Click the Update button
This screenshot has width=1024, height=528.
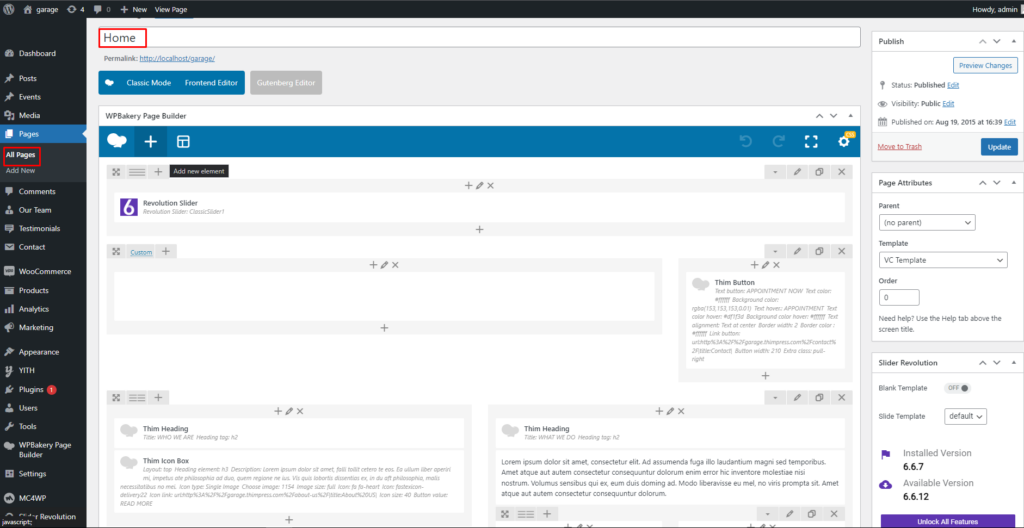999,147
